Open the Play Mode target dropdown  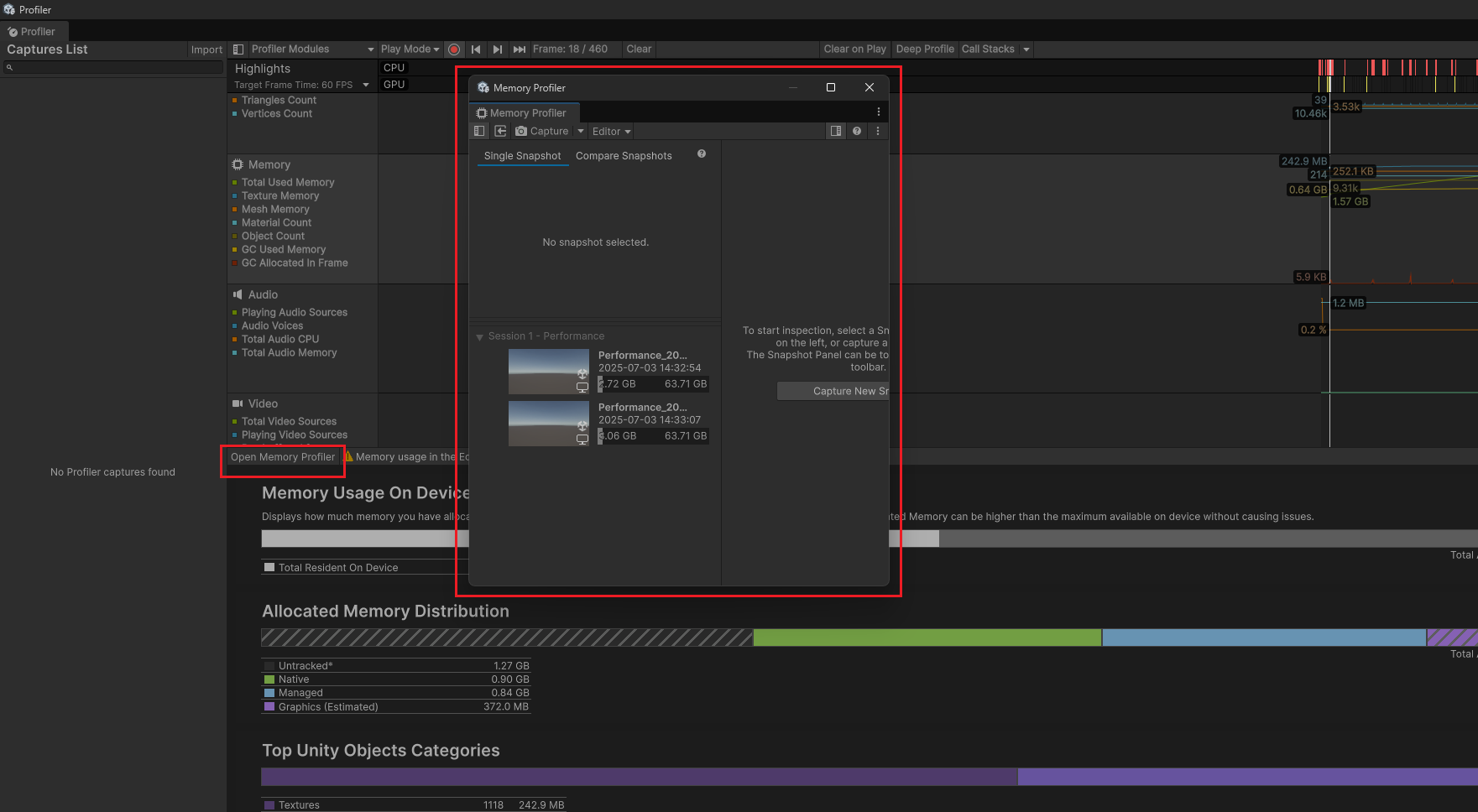410,49
